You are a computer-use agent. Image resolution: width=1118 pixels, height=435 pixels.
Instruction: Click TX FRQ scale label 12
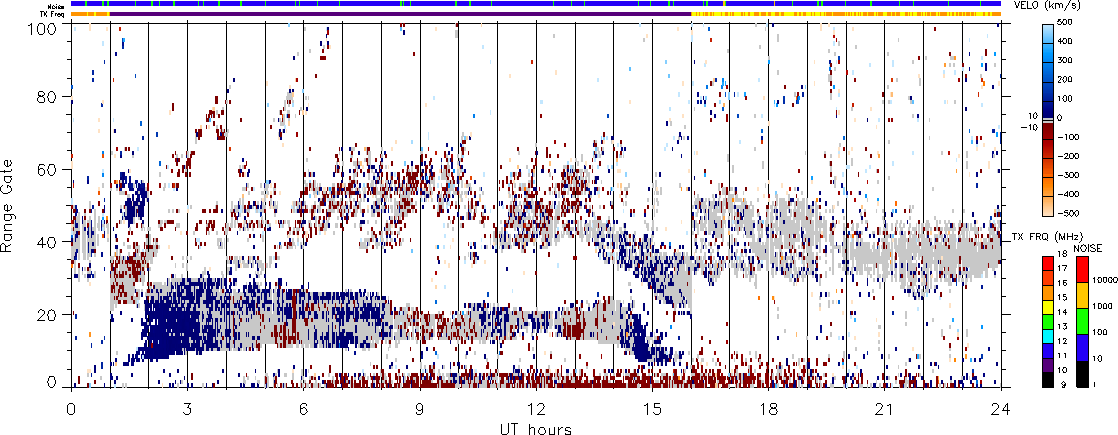point(1062,342)
